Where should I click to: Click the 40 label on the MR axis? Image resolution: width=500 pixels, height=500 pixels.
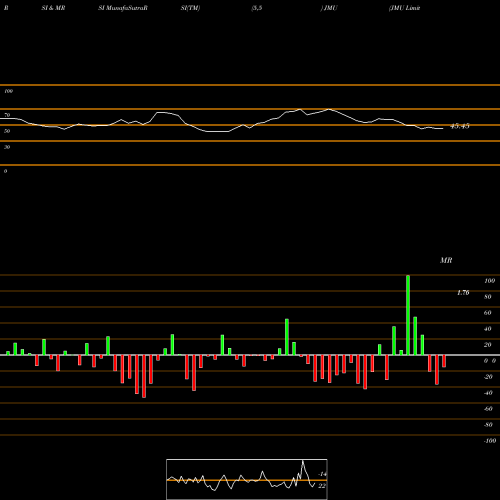point(488,329)
